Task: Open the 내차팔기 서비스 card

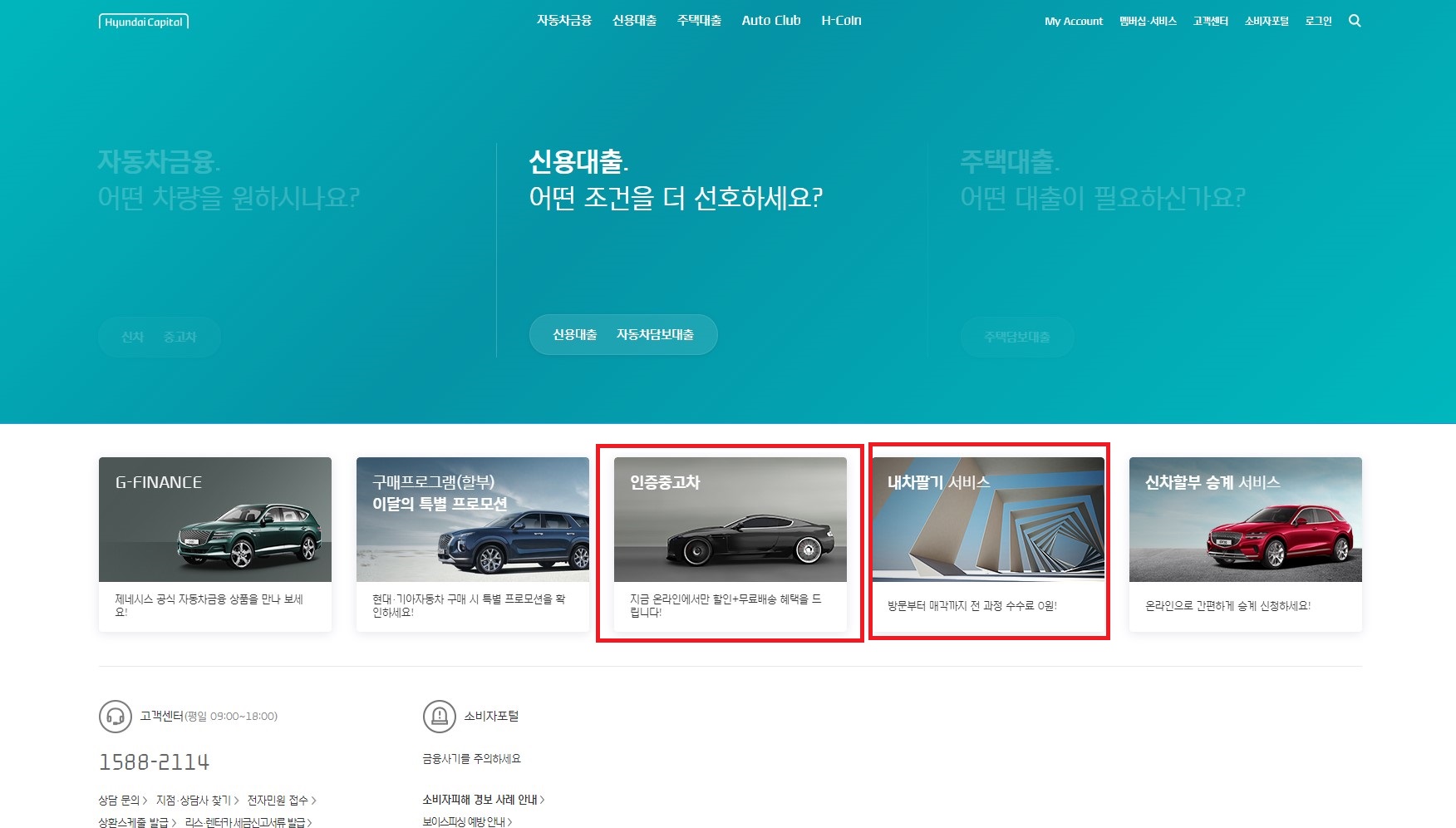Action: tap(988, 545)
